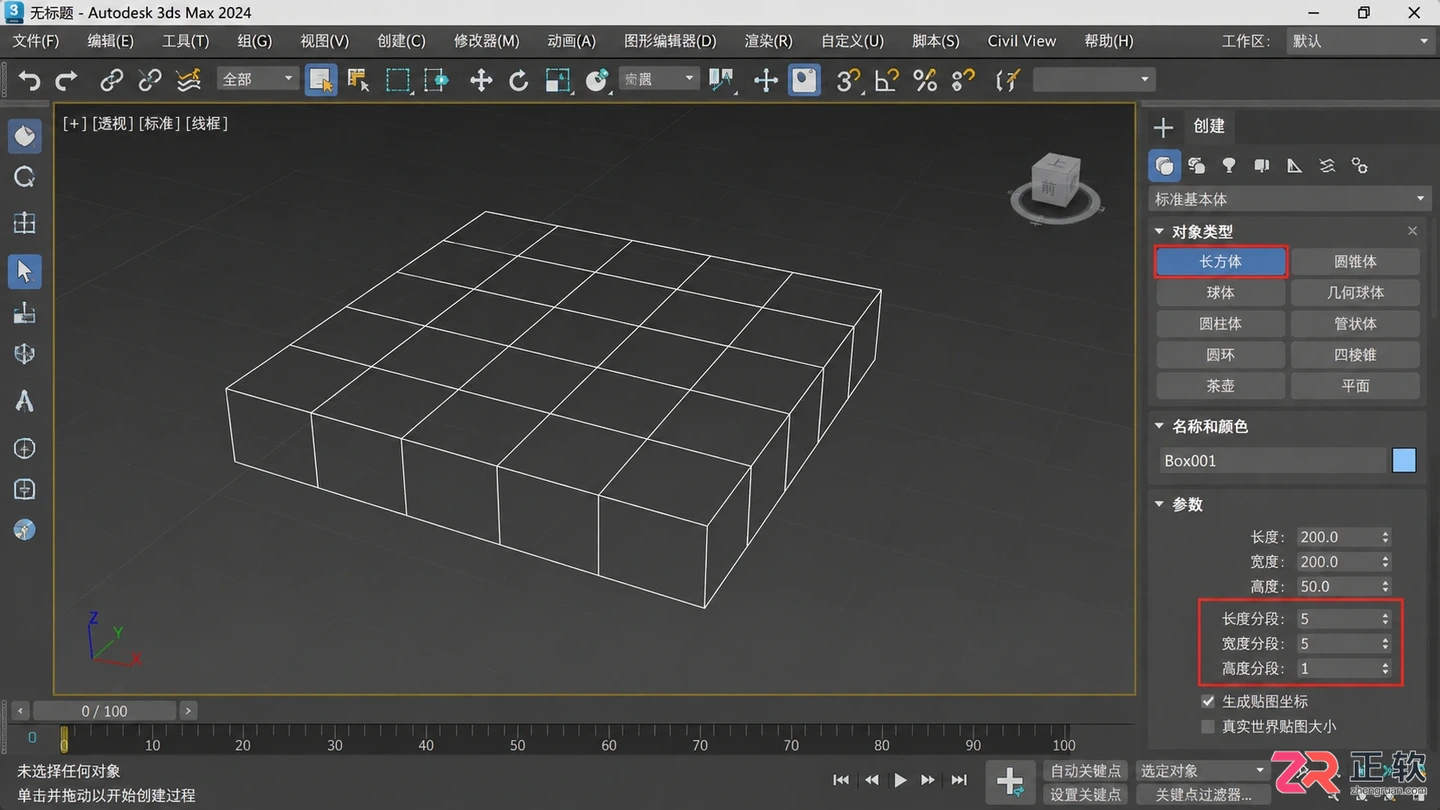Activate the Bind to Space Warp tool

tap(188, 80)
